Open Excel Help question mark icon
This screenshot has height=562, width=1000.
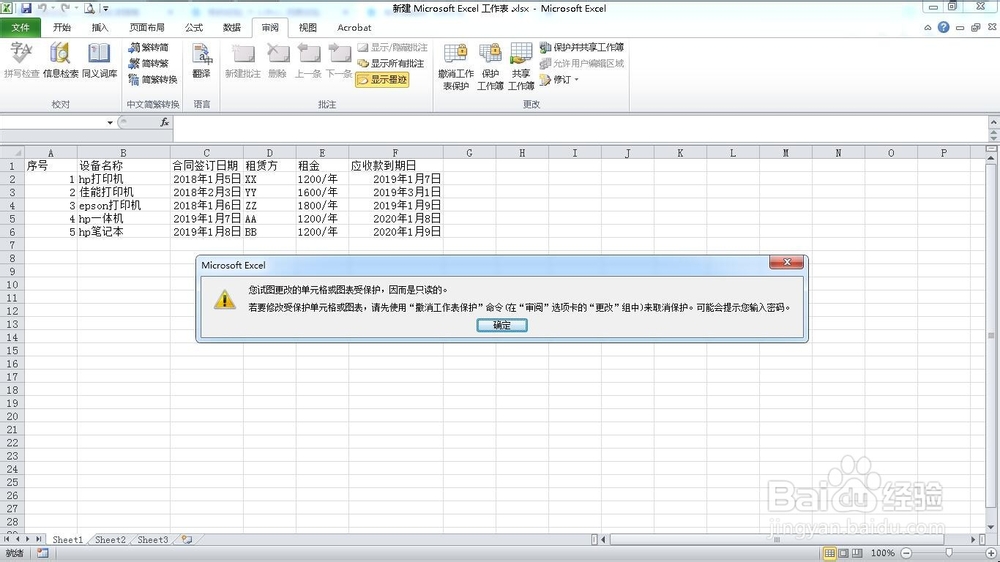click(x=943, y=27)
